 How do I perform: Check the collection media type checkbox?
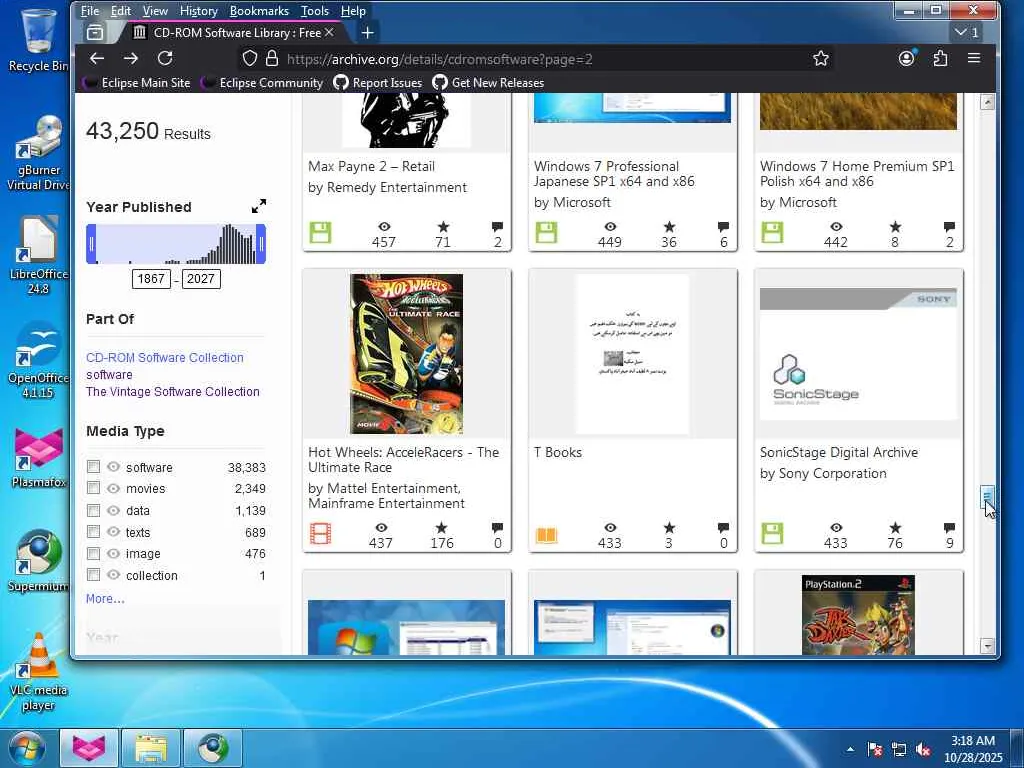click(x=93, y=575)
